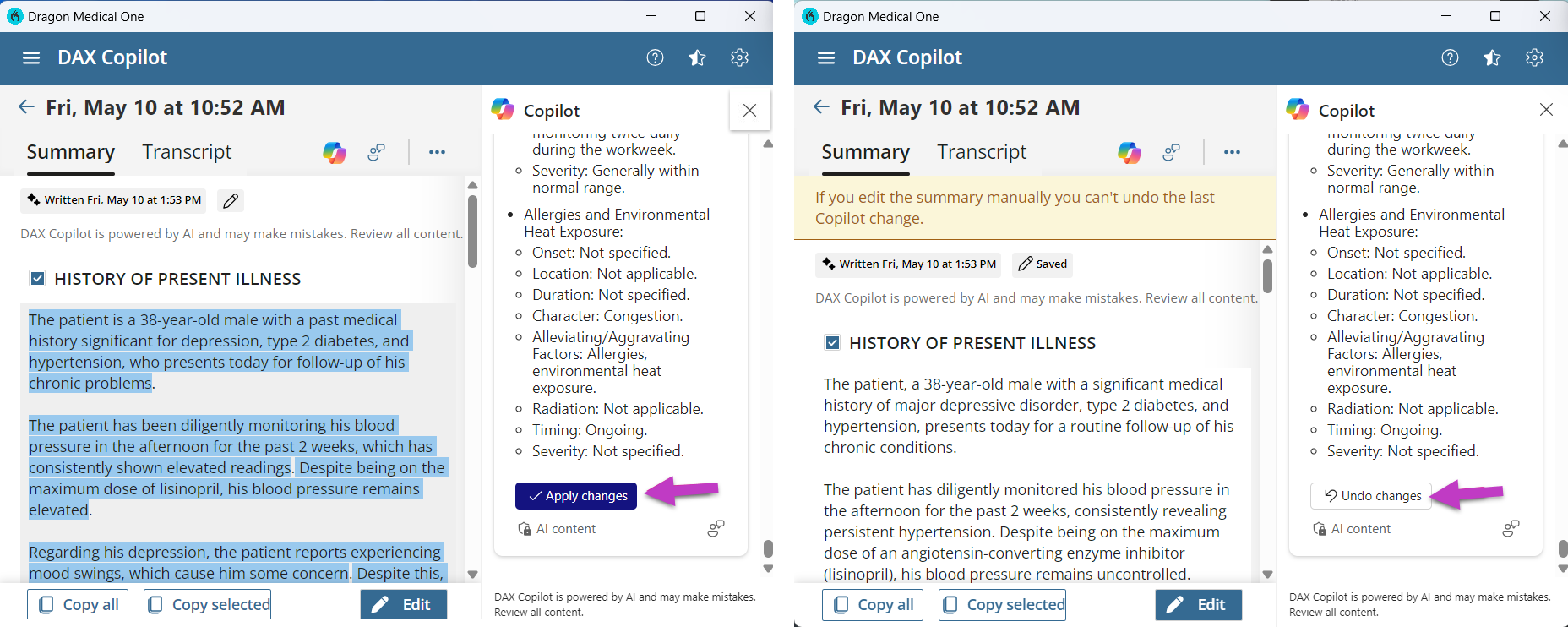
Task: Click the favorites star icon in header
Action: [697, 57]
